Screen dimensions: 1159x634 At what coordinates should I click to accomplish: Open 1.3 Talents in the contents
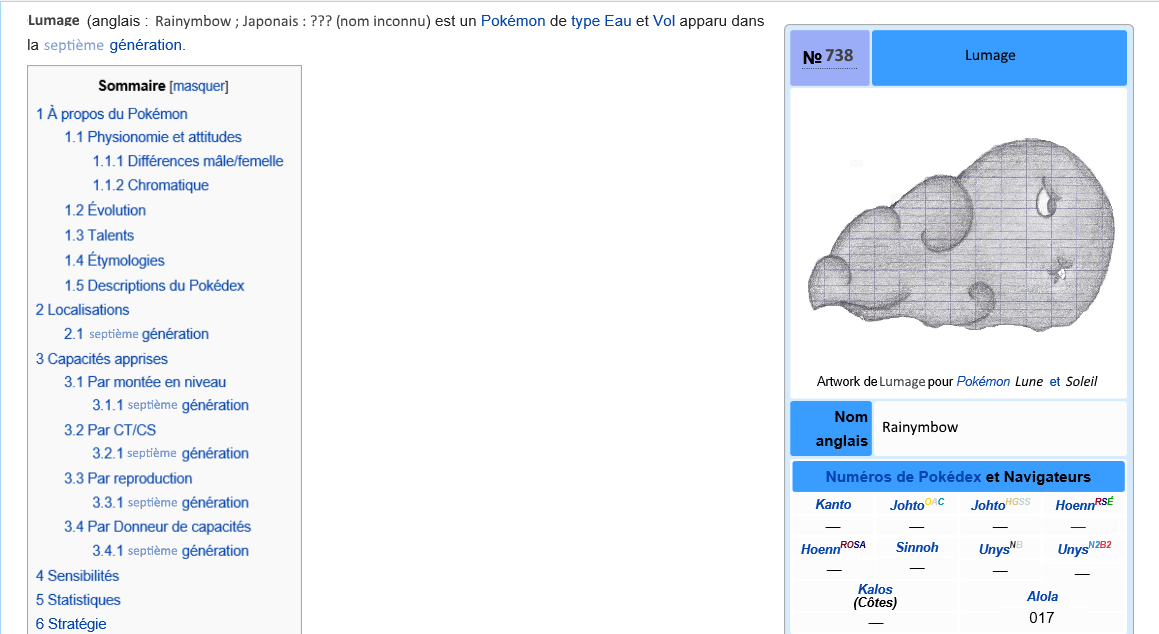(98, 235)
